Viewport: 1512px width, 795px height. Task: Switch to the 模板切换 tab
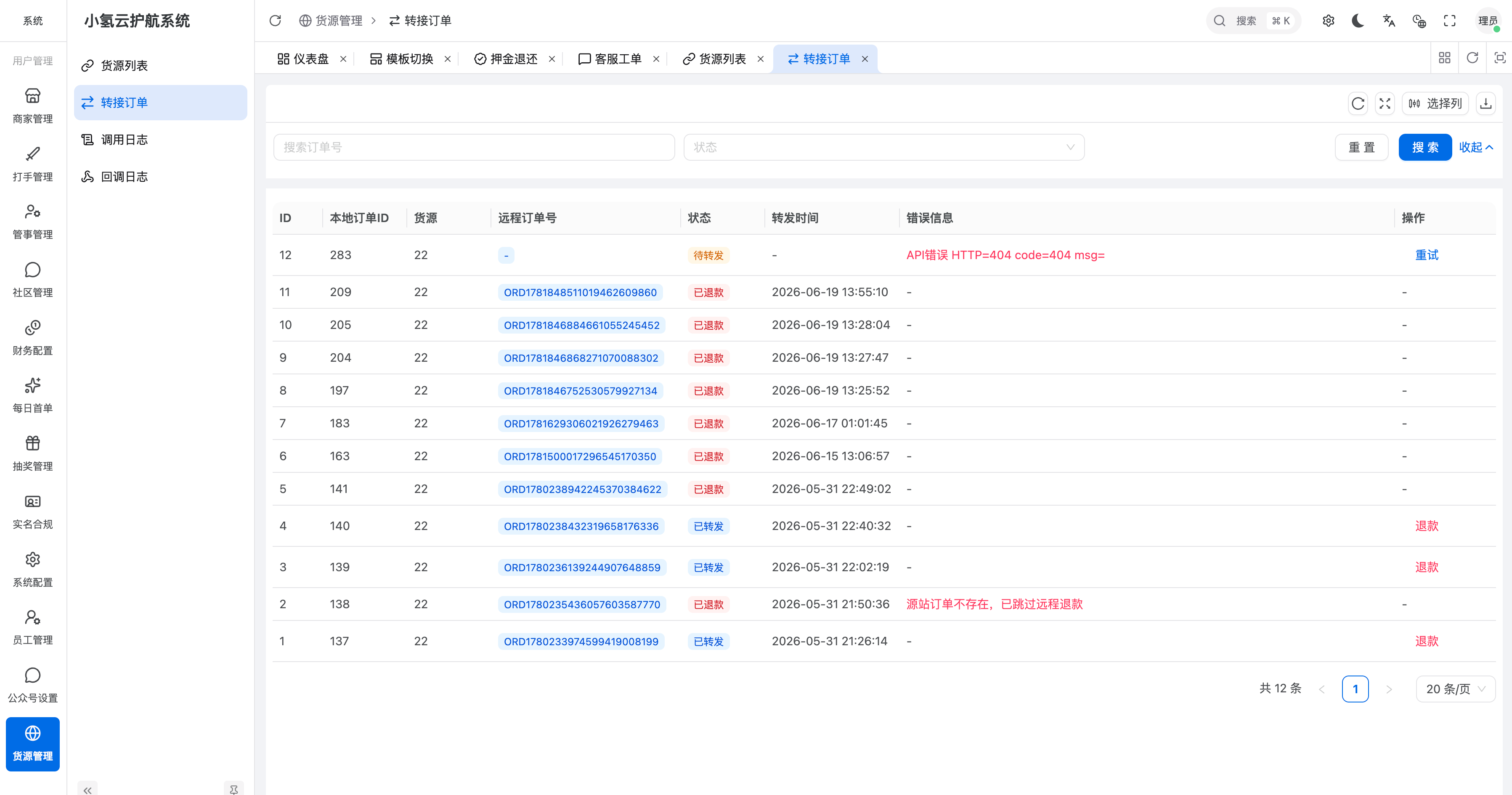coord(401,58)
